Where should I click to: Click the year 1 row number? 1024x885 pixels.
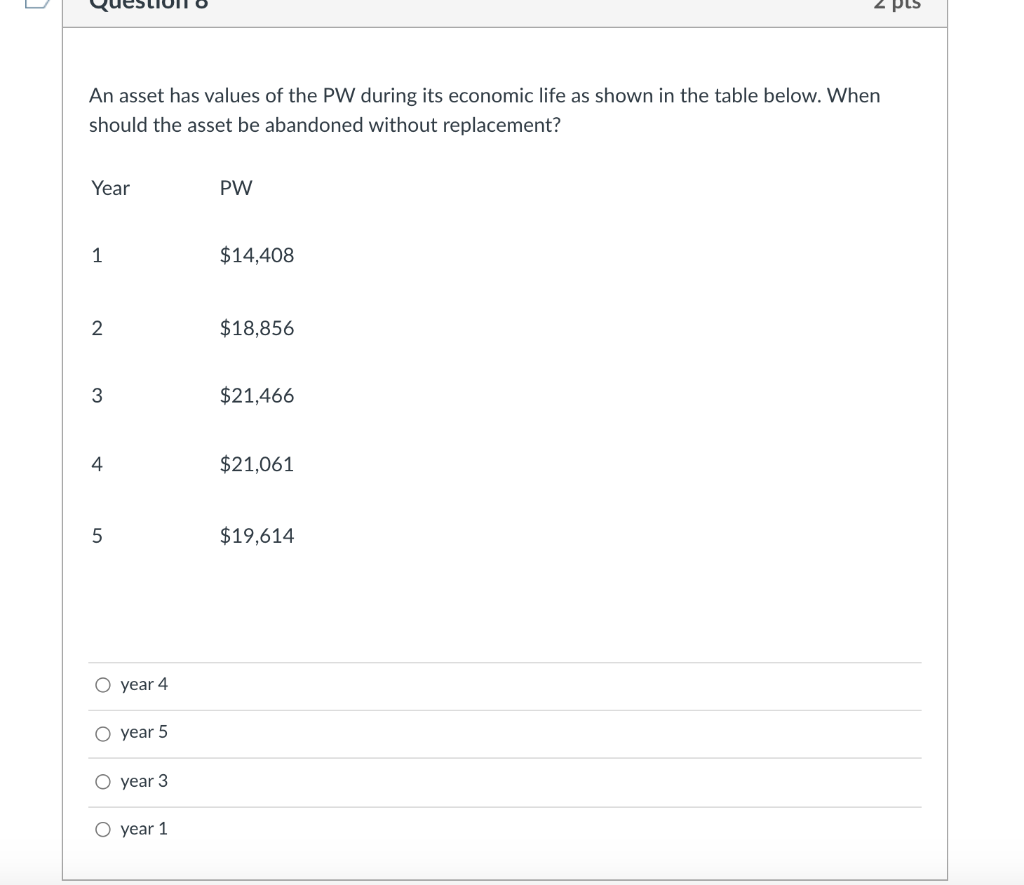[x=96, y=255]
